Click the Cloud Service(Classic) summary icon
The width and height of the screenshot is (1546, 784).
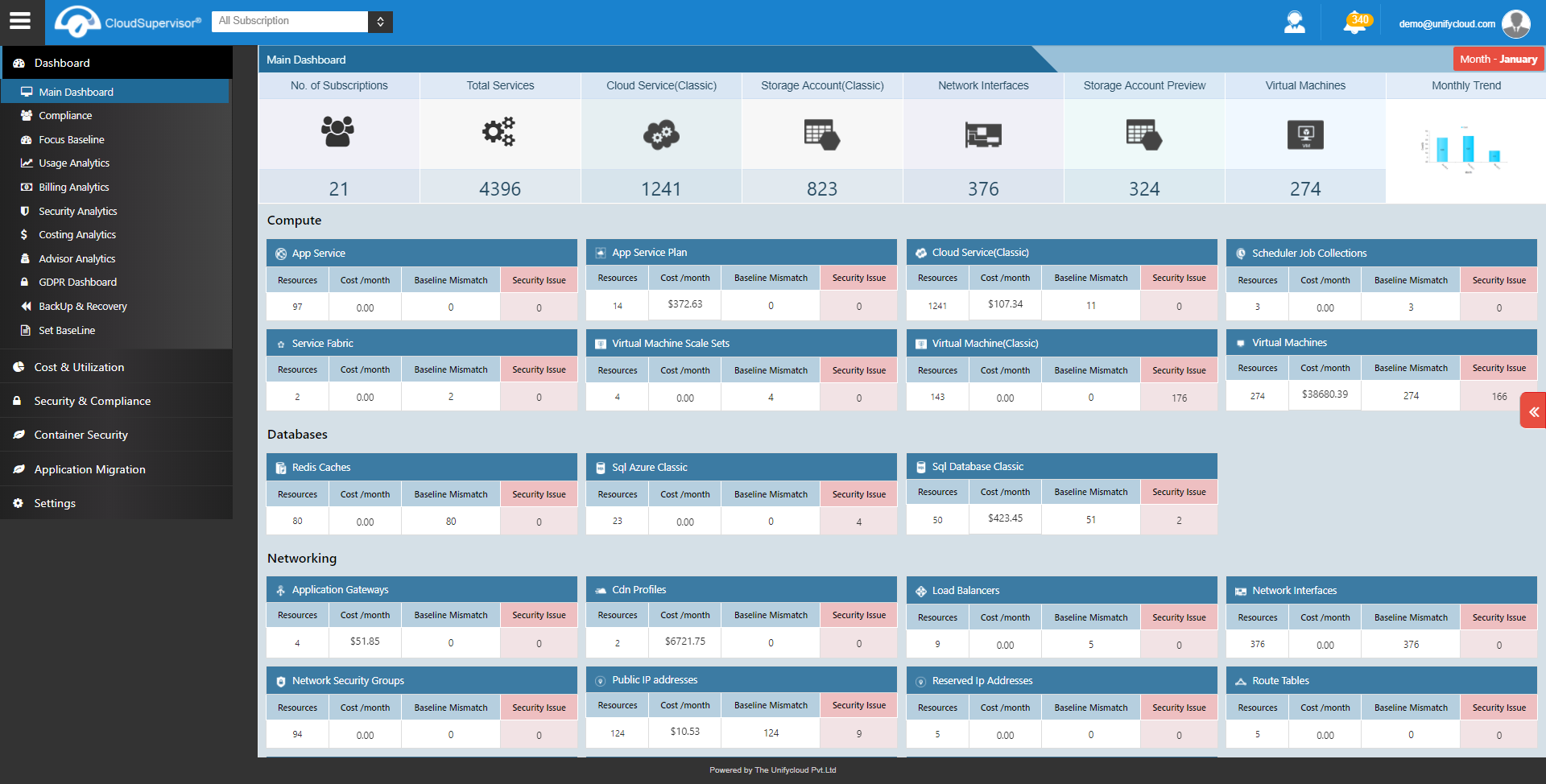[661, 134]
